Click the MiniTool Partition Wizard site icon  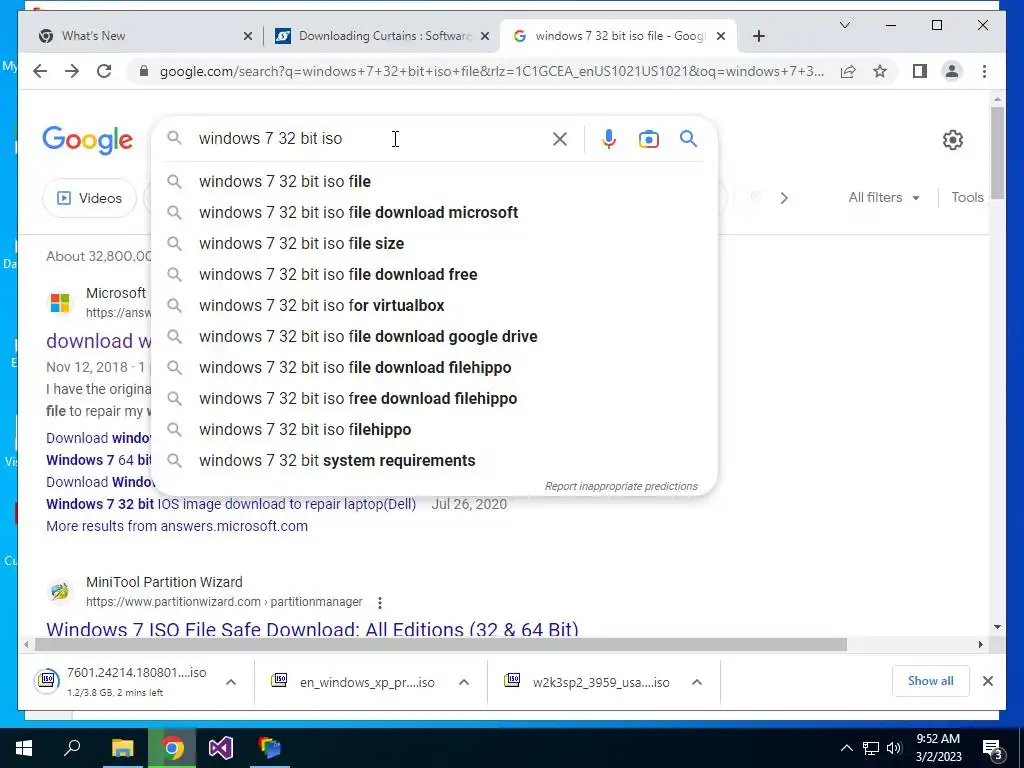point(60,592)
